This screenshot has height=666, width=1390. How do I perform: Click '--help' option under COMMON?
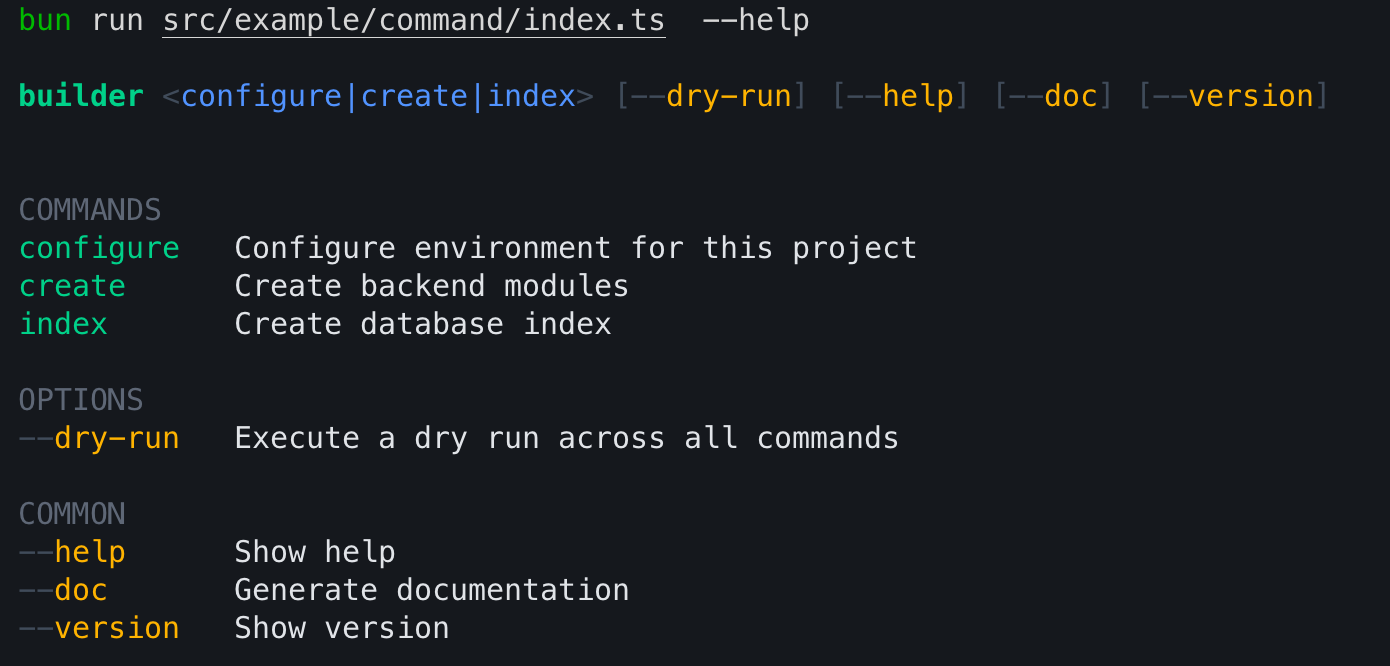[x=72, y=553]
